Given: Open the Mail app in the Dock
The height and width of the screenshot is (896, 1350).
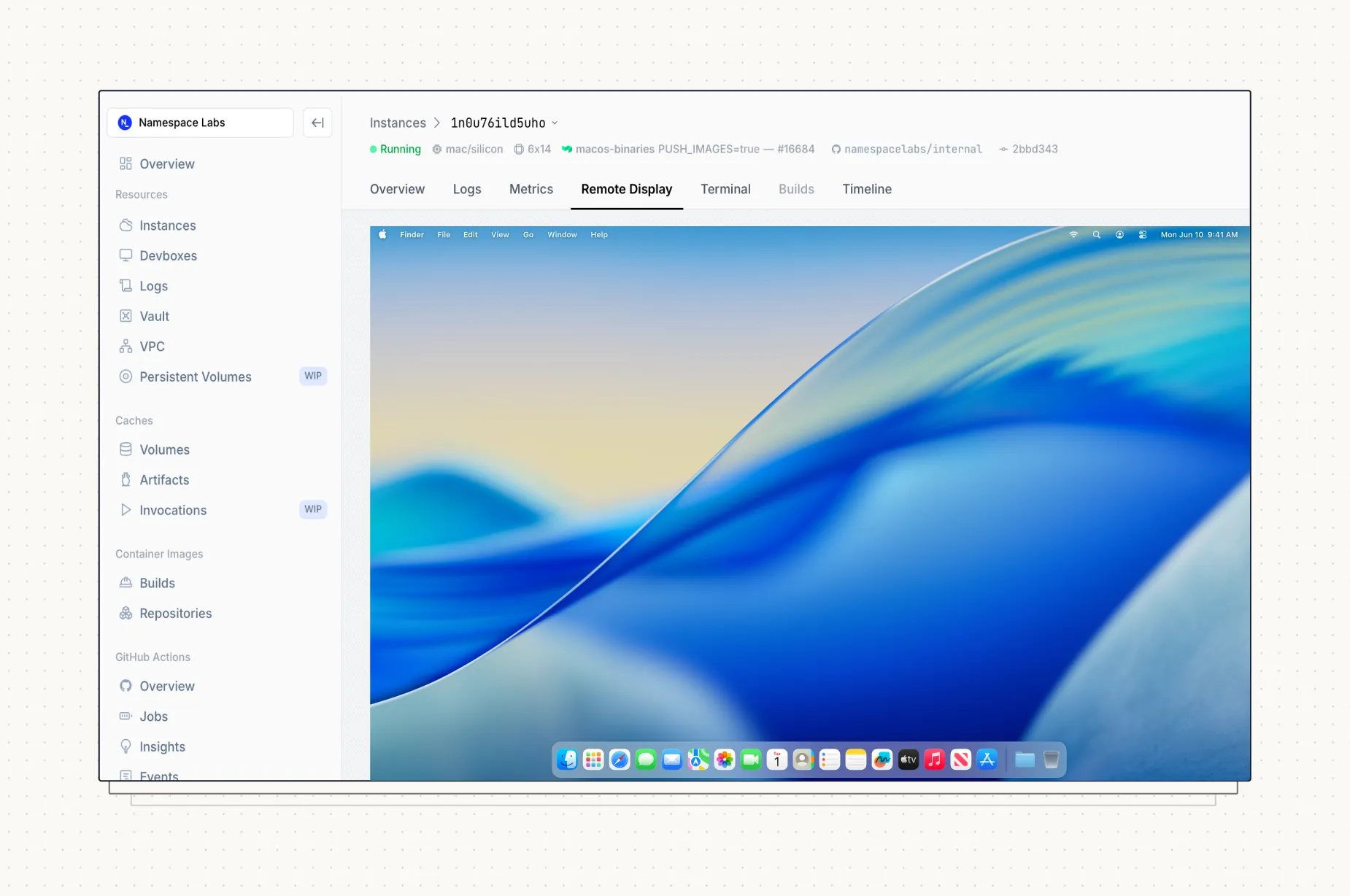Looking at the screenshot, I should tap(672, 760).
